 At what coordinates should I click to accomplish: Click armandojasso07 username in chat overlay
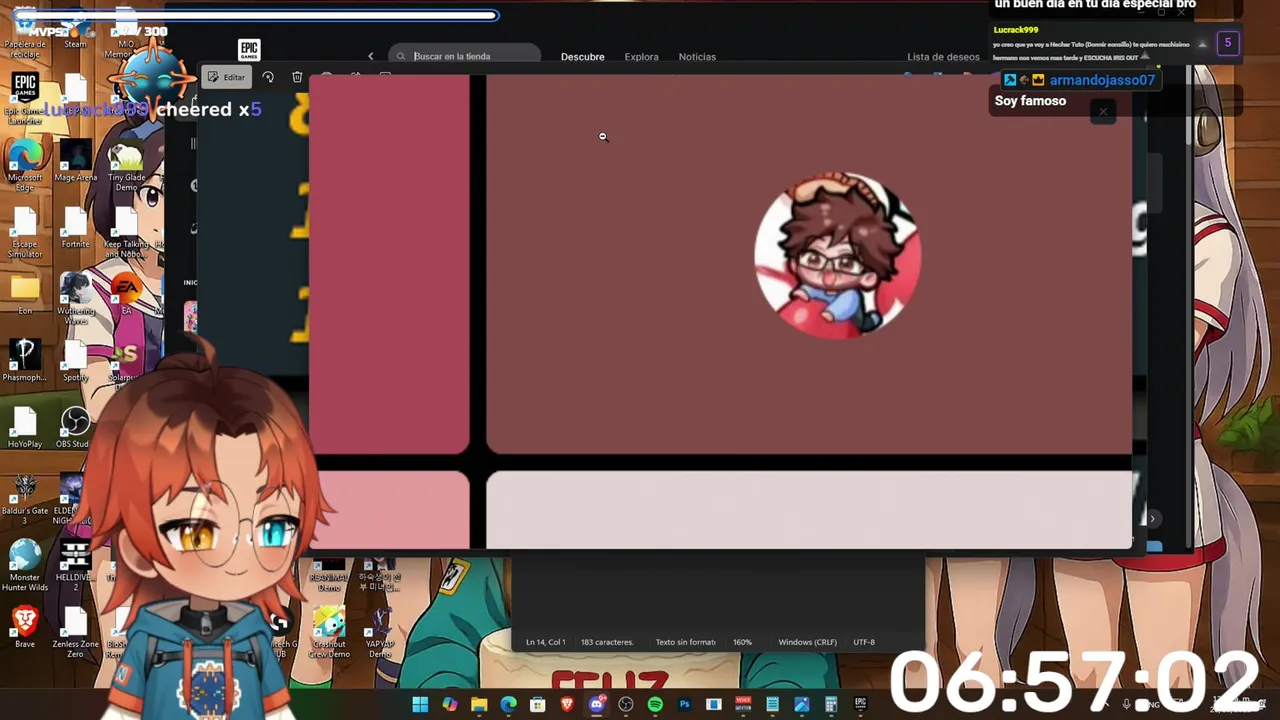(x=1102, y=80)
